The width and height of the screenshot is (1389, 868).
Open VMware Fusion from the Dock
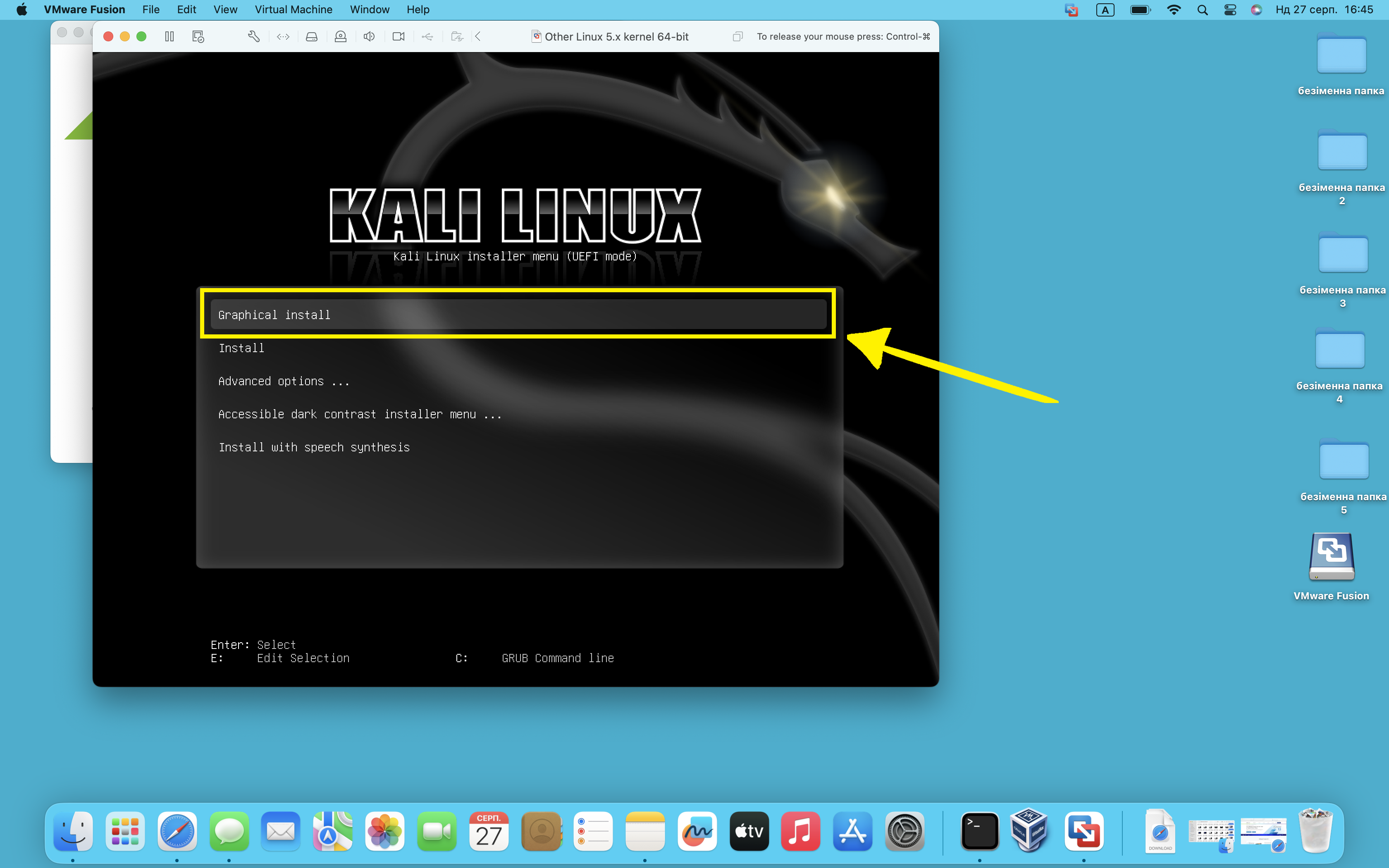pos(1084,831)
